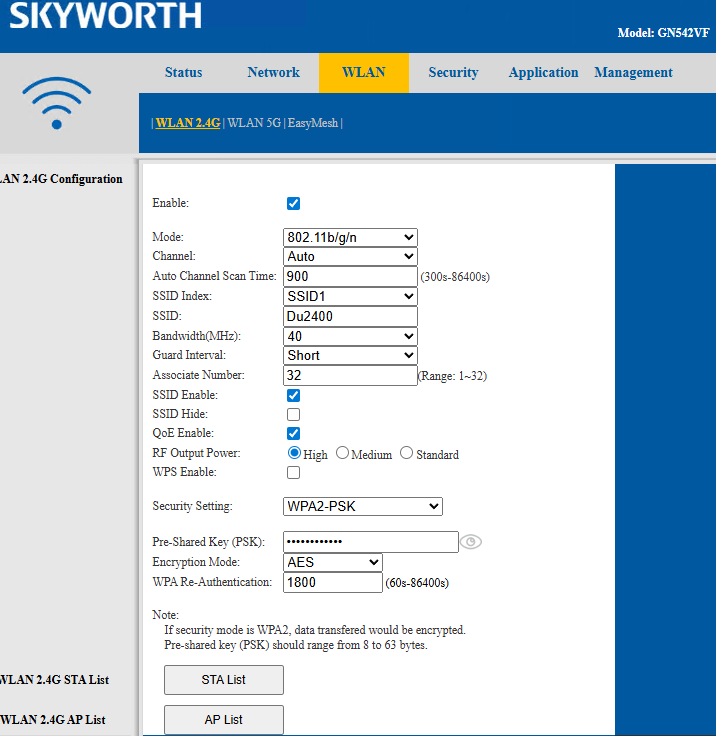Select Medium RF output power
The width and height of the screenshot is (716, 736).
click(x=342, y=453)
